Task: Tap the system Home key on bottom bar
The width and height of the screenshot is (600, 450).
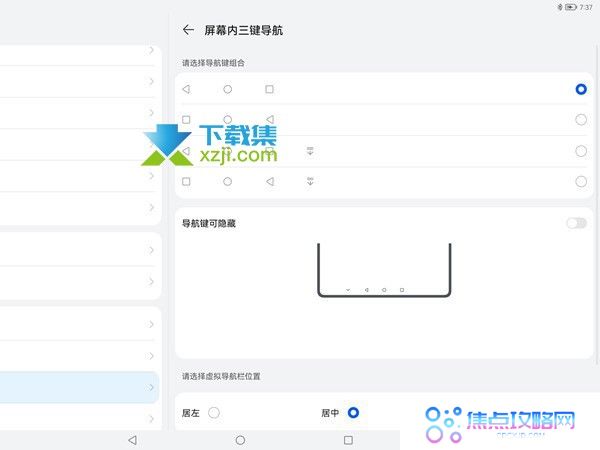Action: coord(240,440)
